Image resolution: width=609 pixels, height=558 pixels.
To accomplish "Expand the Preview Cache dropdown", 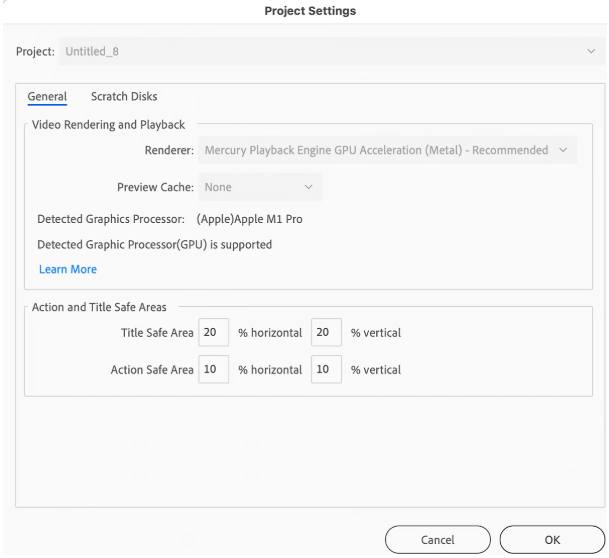I will (258, 187).
